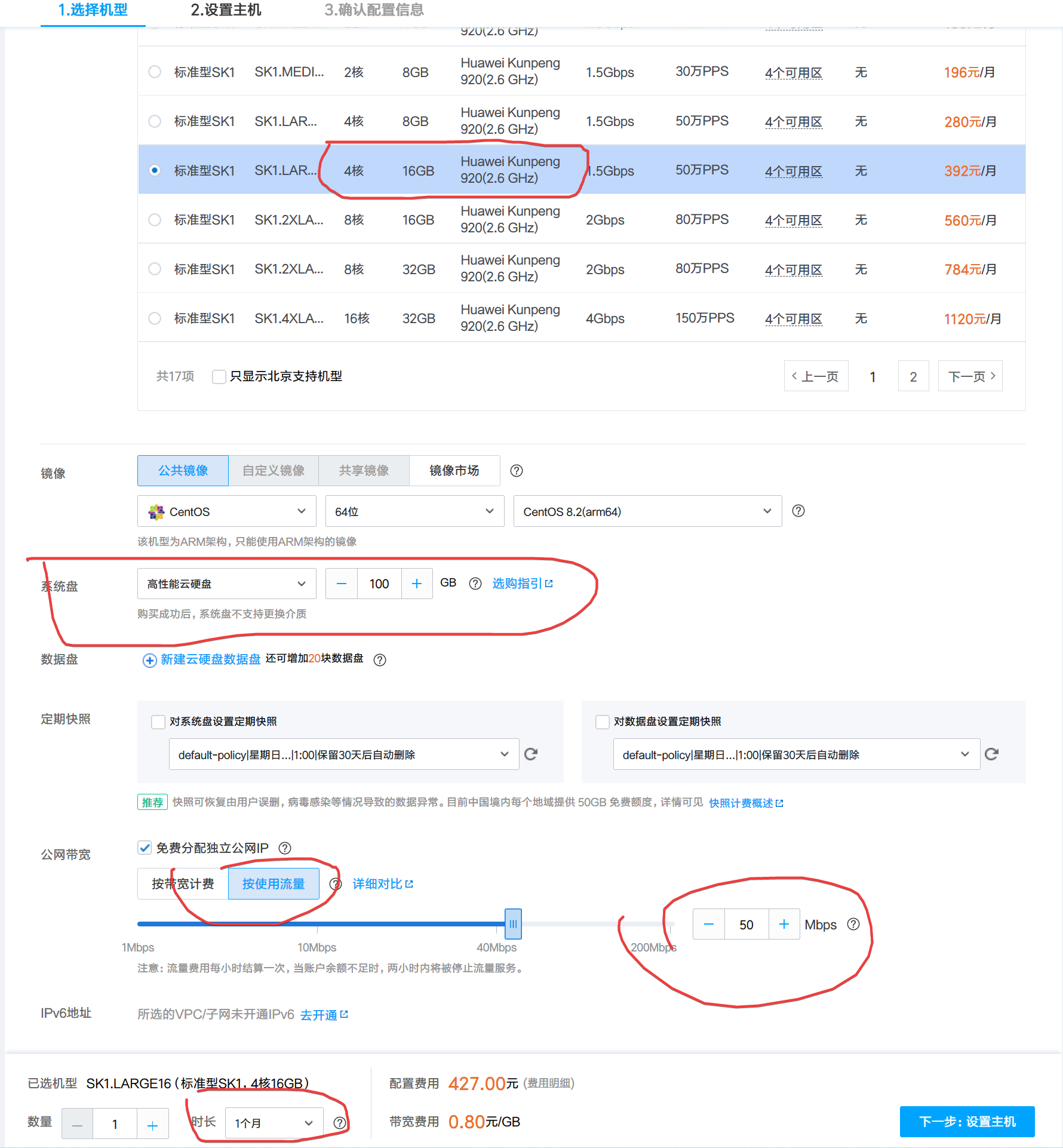Select SK1.LARGE 4核 16GB 392元/月 instance
This screenshot has height=1148, width=1063.
click(x=155, y=170)
